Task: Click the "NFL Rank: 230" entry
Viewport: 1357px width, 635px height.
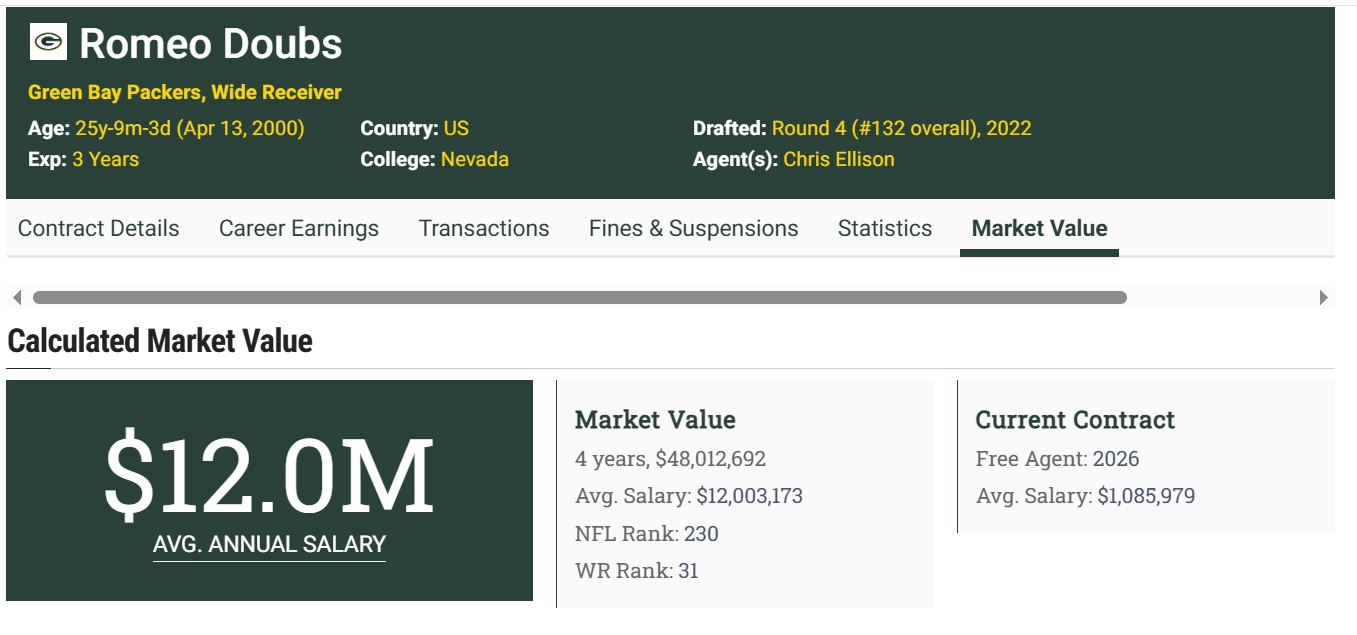Action: coord(647,533)
